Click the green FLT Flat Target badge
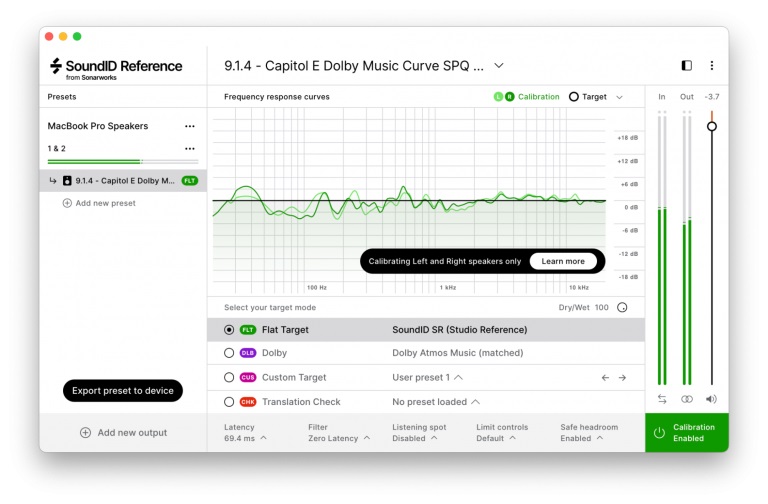The height and width of the screenshot is (504, 768). 248,330
